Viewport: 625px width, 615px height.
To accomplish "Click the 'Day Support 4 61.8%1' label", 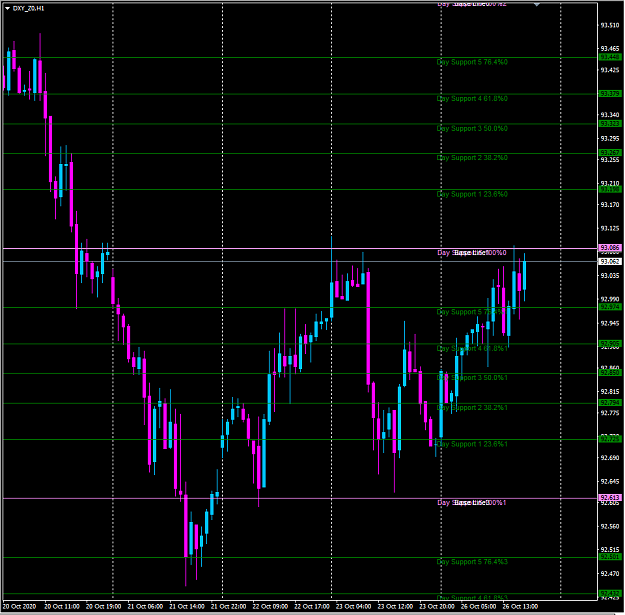I will click(x=472, y=348).
